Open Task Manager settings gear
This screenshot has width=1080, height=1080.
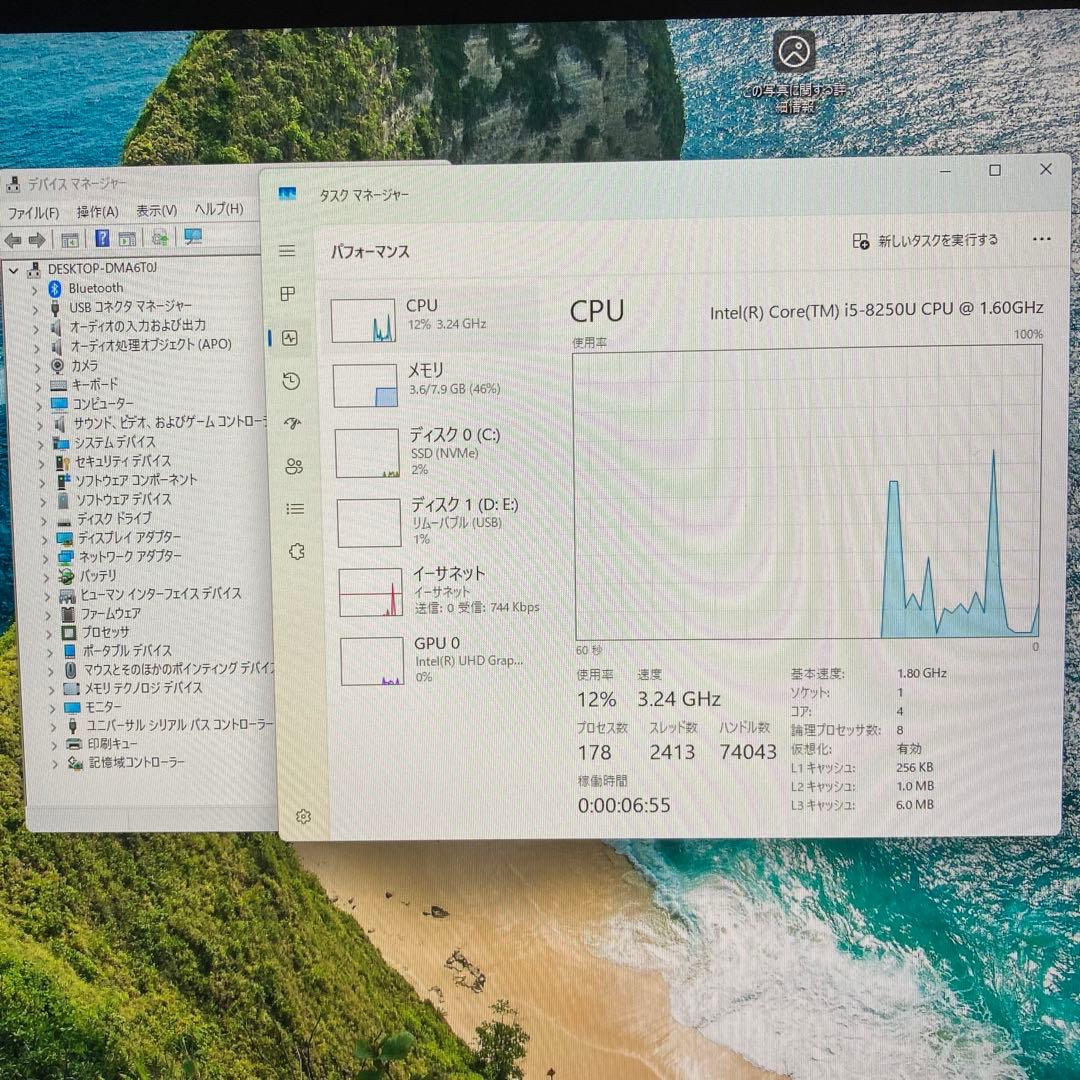[303, 816]
